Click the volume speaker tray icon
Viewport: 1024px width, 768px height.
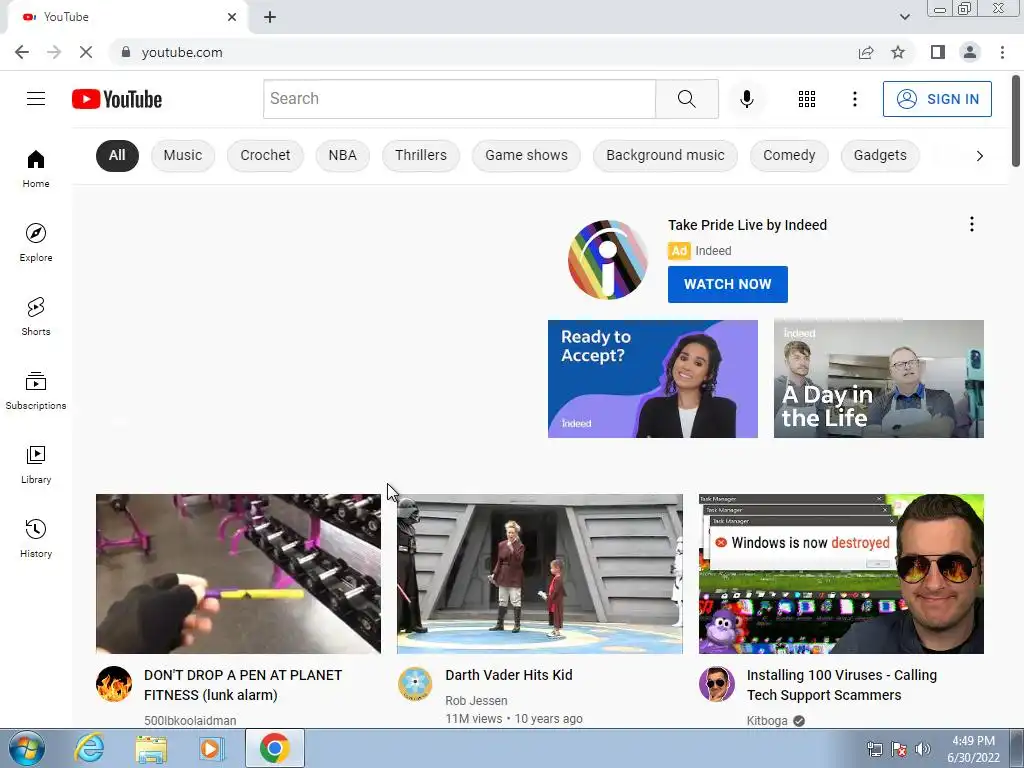tap(922, 749)
